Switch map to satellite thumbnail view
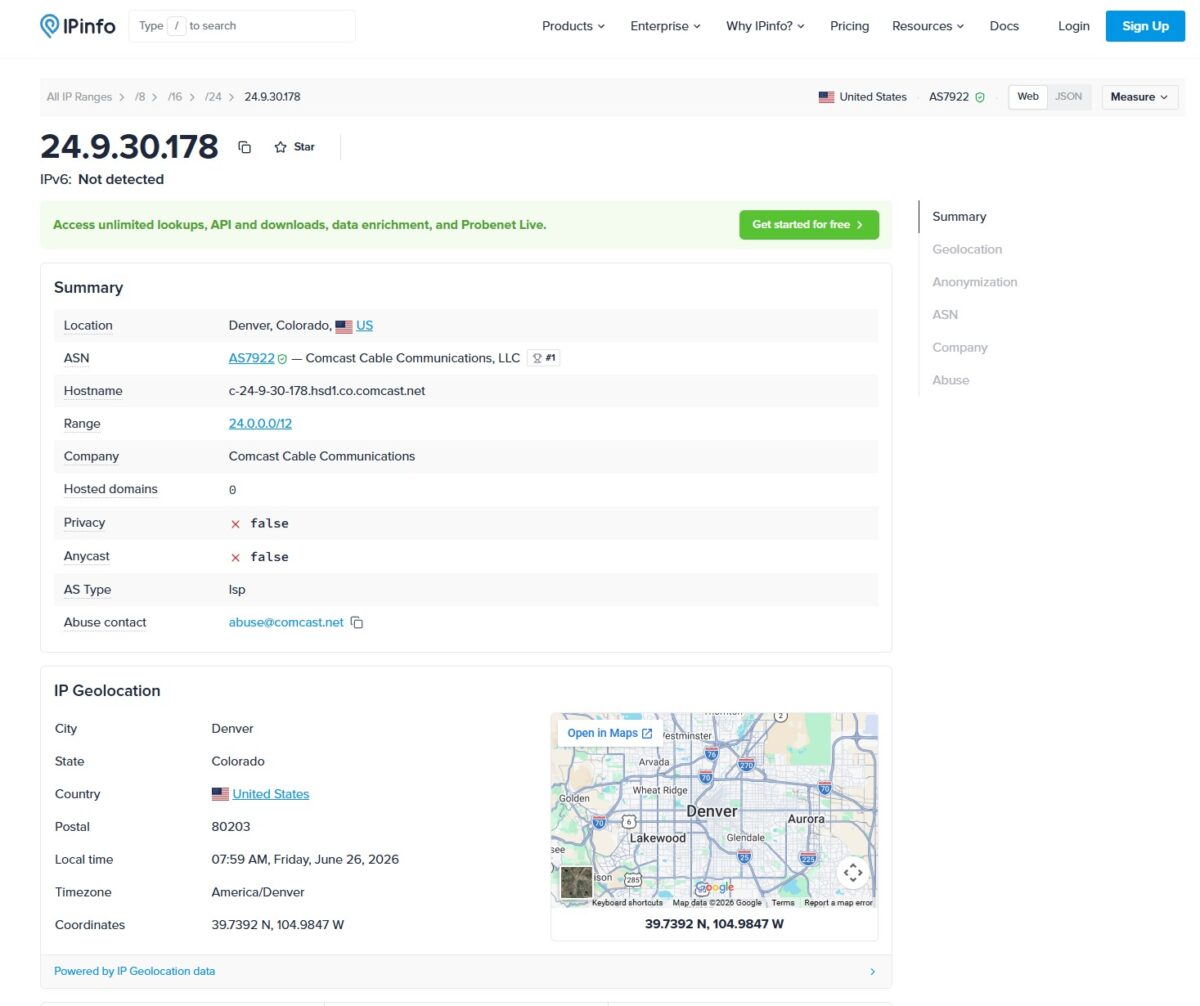1200x1006 pixels. (576, 883)
